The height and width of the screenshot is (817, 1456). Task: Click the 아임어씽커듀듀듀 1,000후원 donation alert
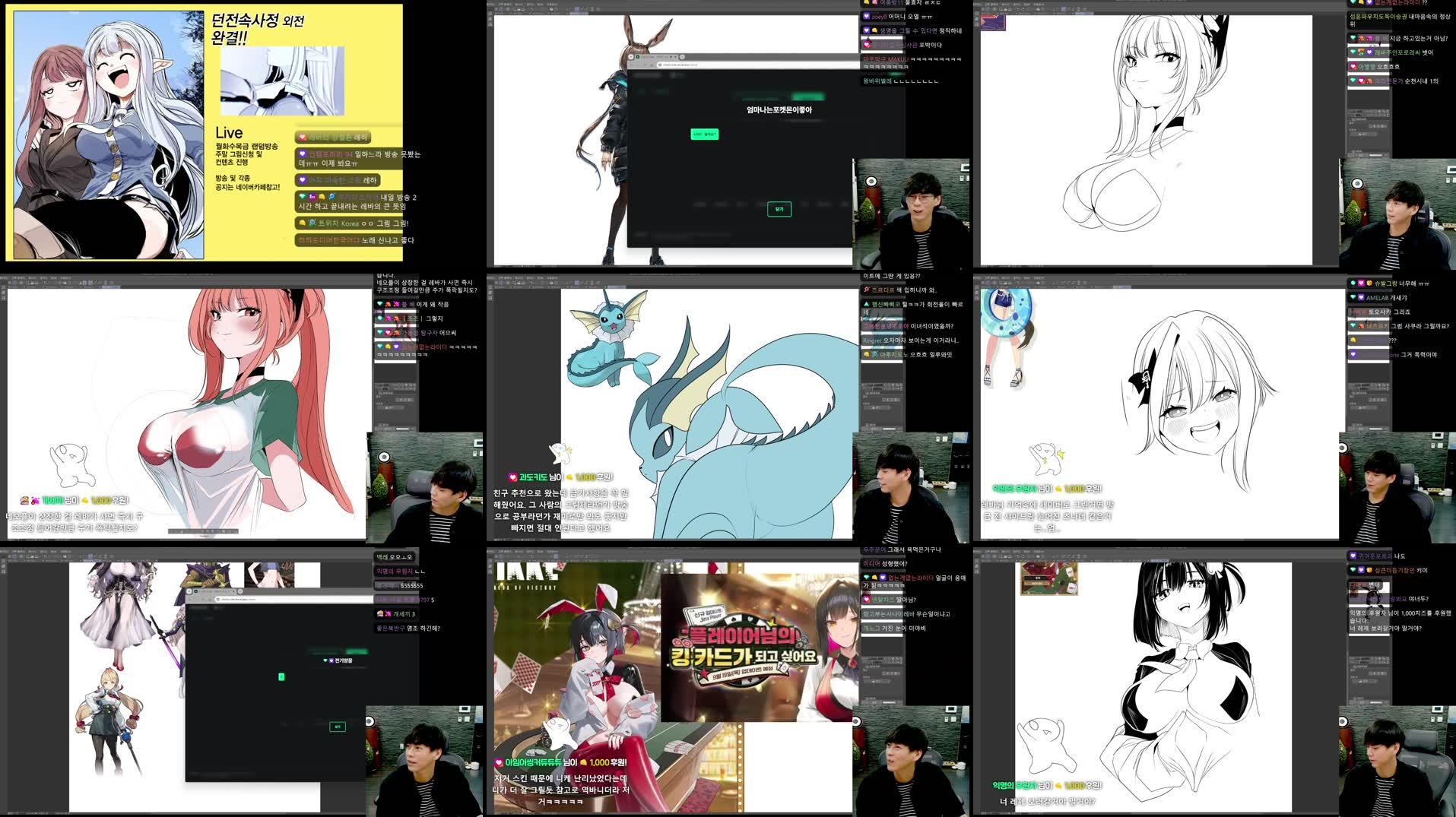pyautogui.click(x=561, y=762)
